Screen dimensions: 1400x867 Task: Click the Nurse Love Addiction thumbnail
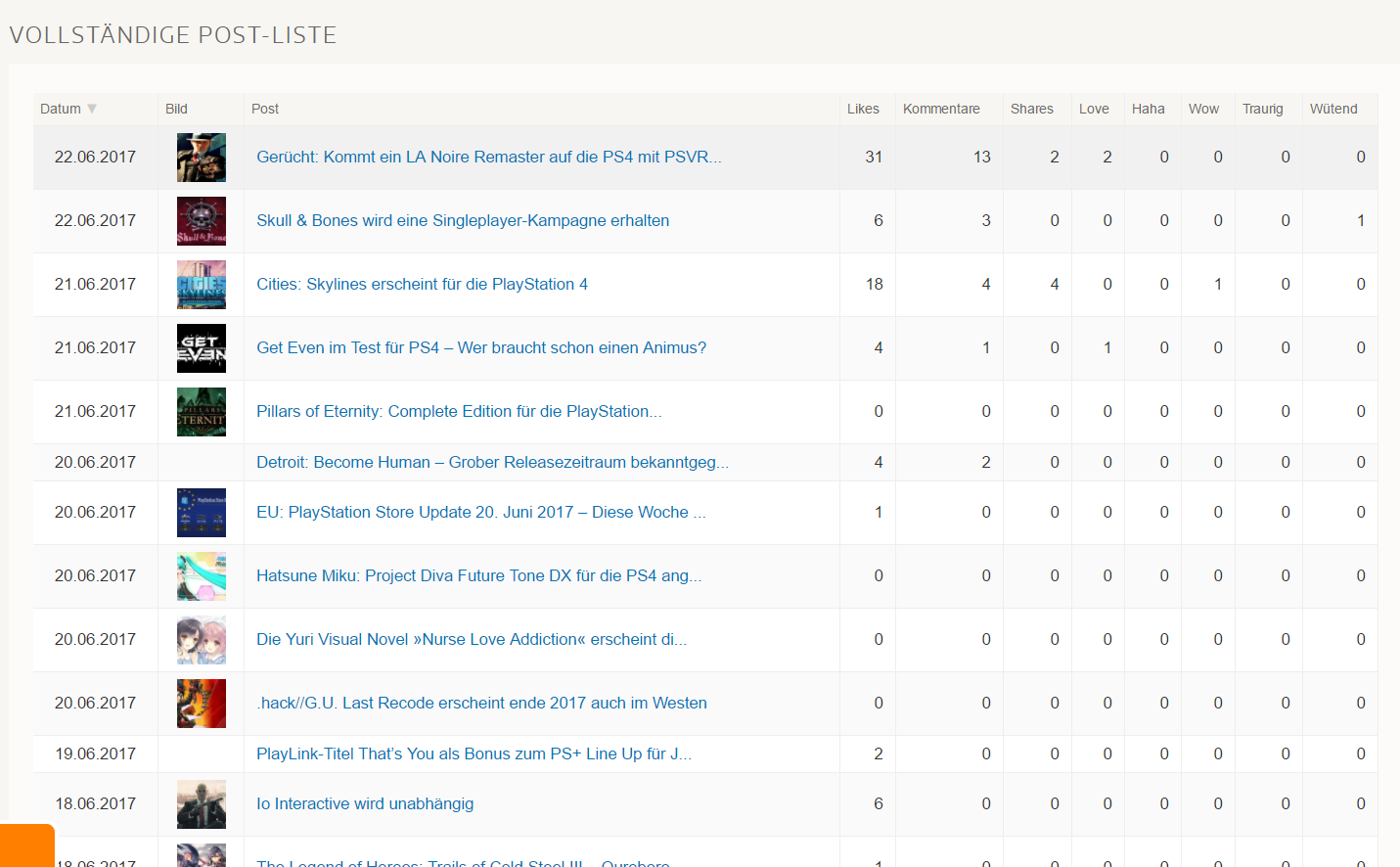pyautogui.click(x=202, y=640)
